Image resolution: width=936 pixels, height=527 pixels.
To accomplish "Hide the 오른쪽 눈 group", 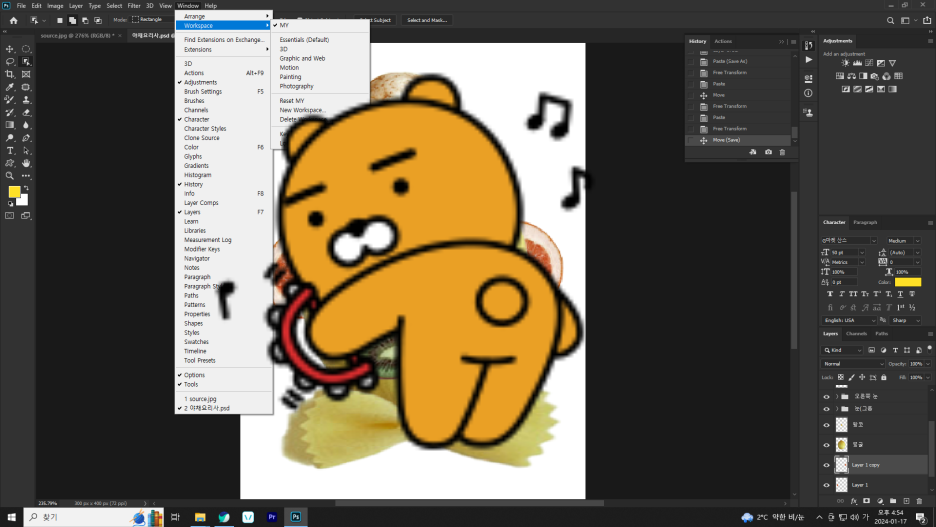I will (827, 396).
